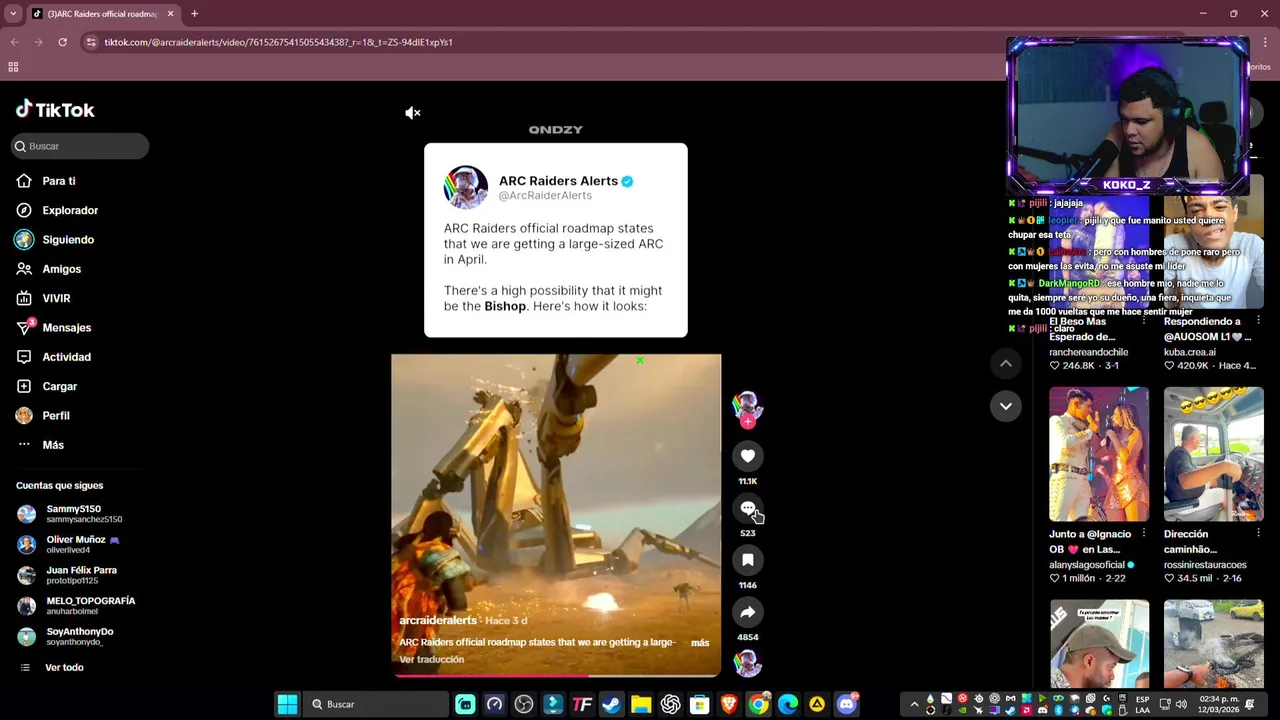Viewport: 1280px width, 720px height.
Task: Open rossiniirestauracoes creator link
Action: click(x=1203, y=565)
